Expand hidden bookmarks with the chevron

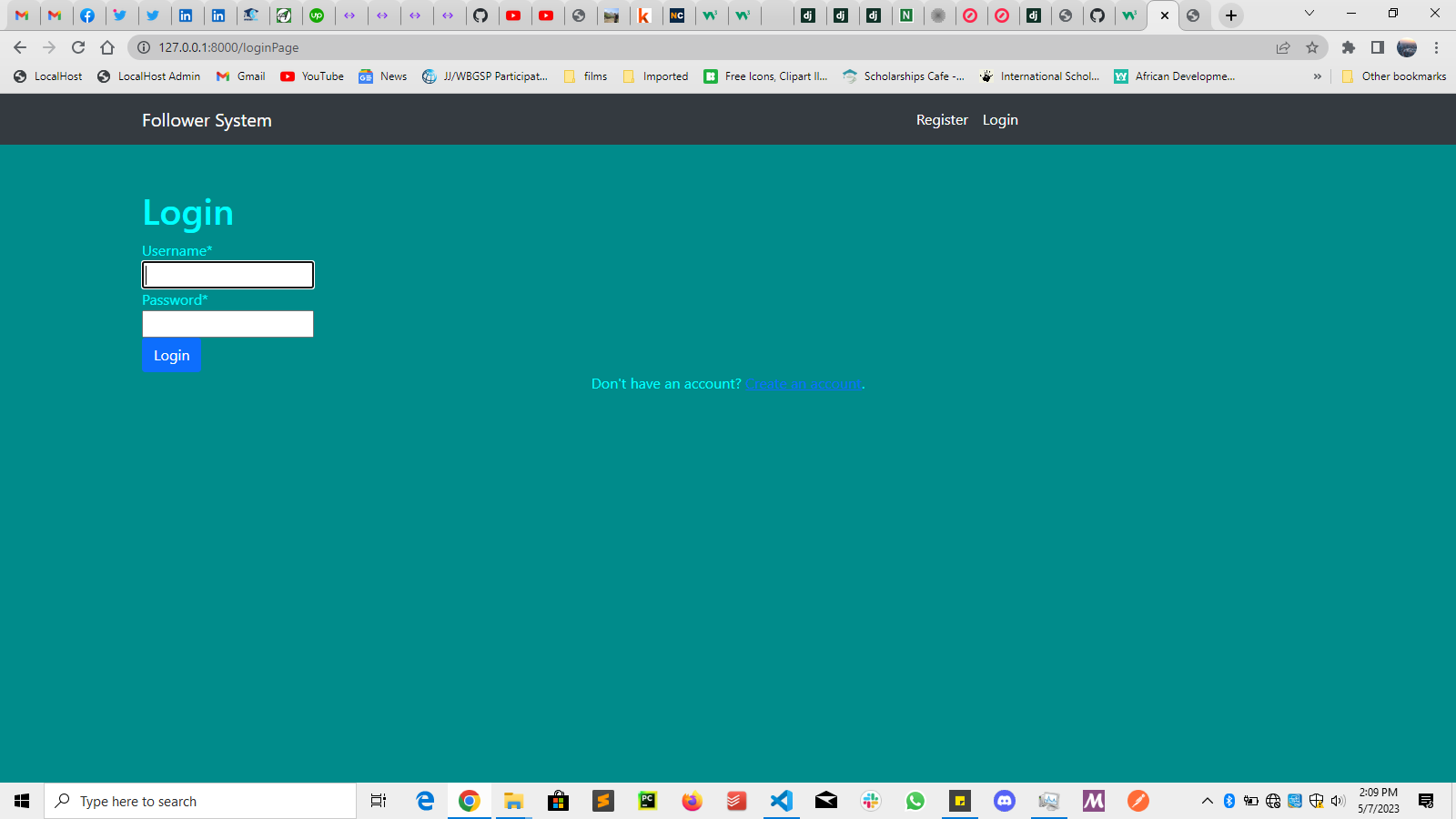click(1318, 76)
